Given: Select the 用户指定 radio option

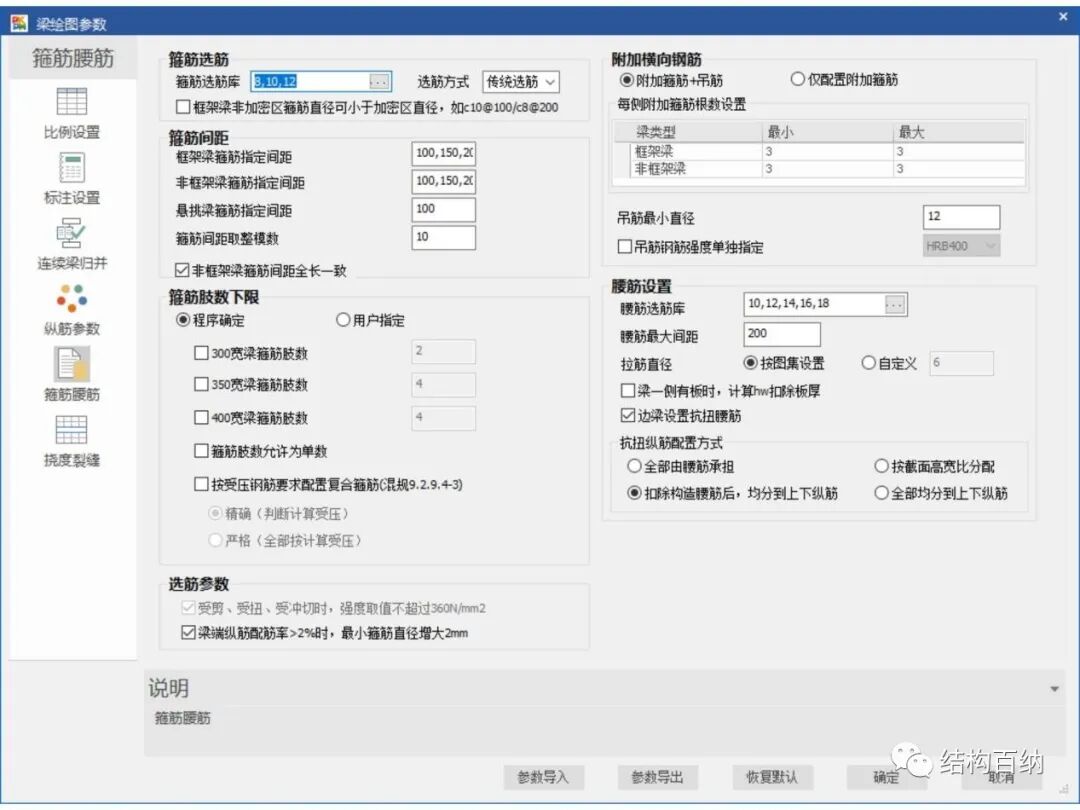Looking at the screenshot, I should pos(342,319).
